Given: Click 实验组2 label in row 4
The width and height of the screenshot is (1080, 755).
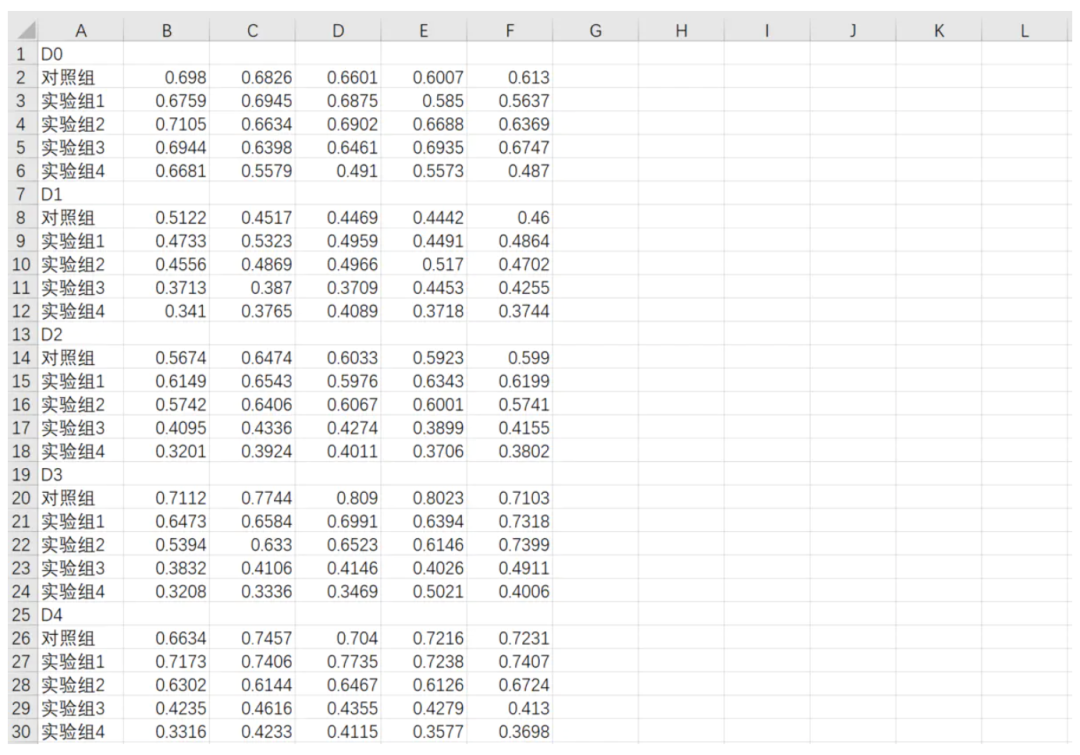Looking at the screenshot, I should pyautogui.click(x=72, y=124).
